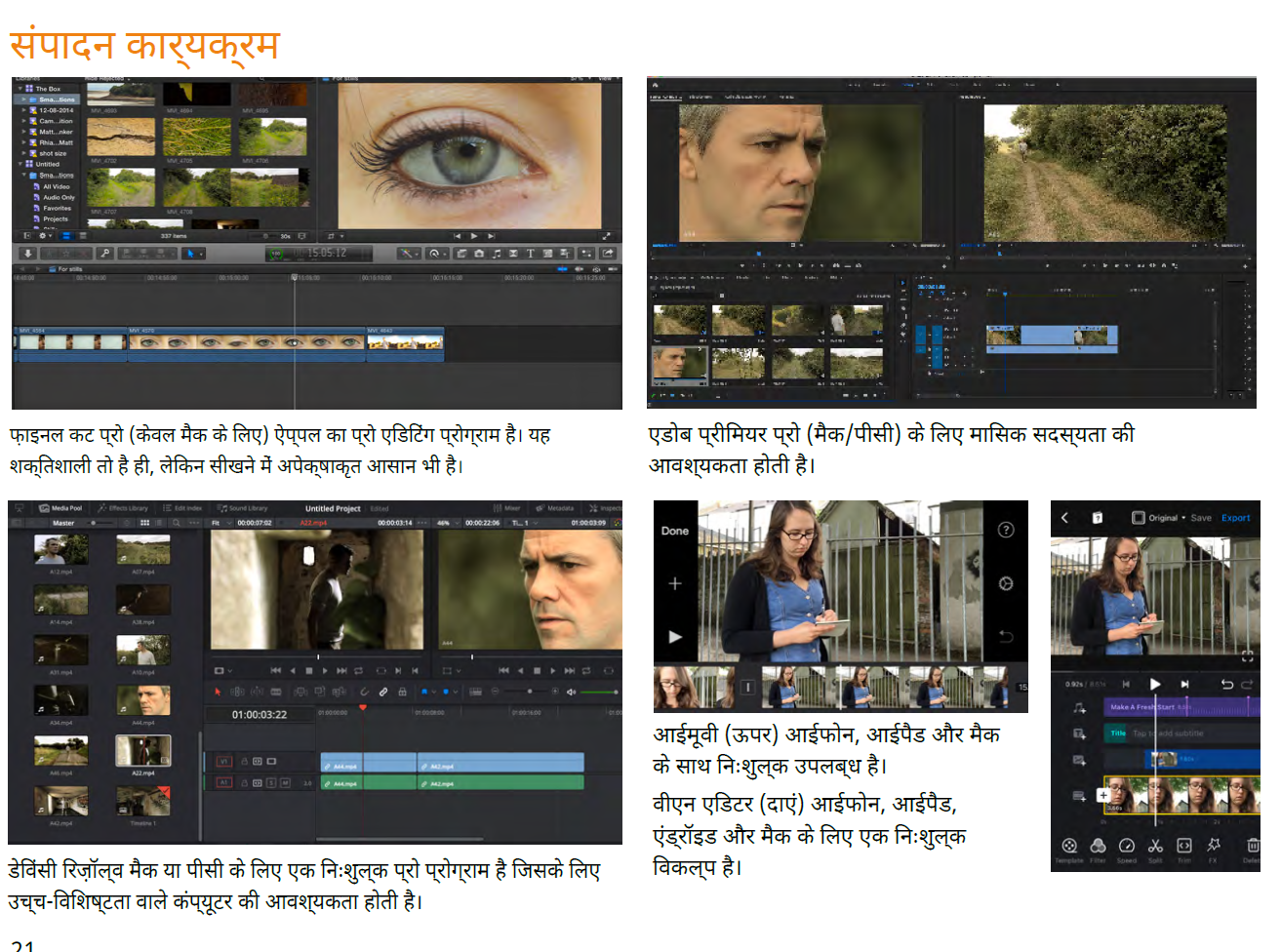Viewport: 1281px width, 952px height.
Task: Click the fullscreen arrows in Final Cut Pro viewer
Action: [x=606, y=236]
